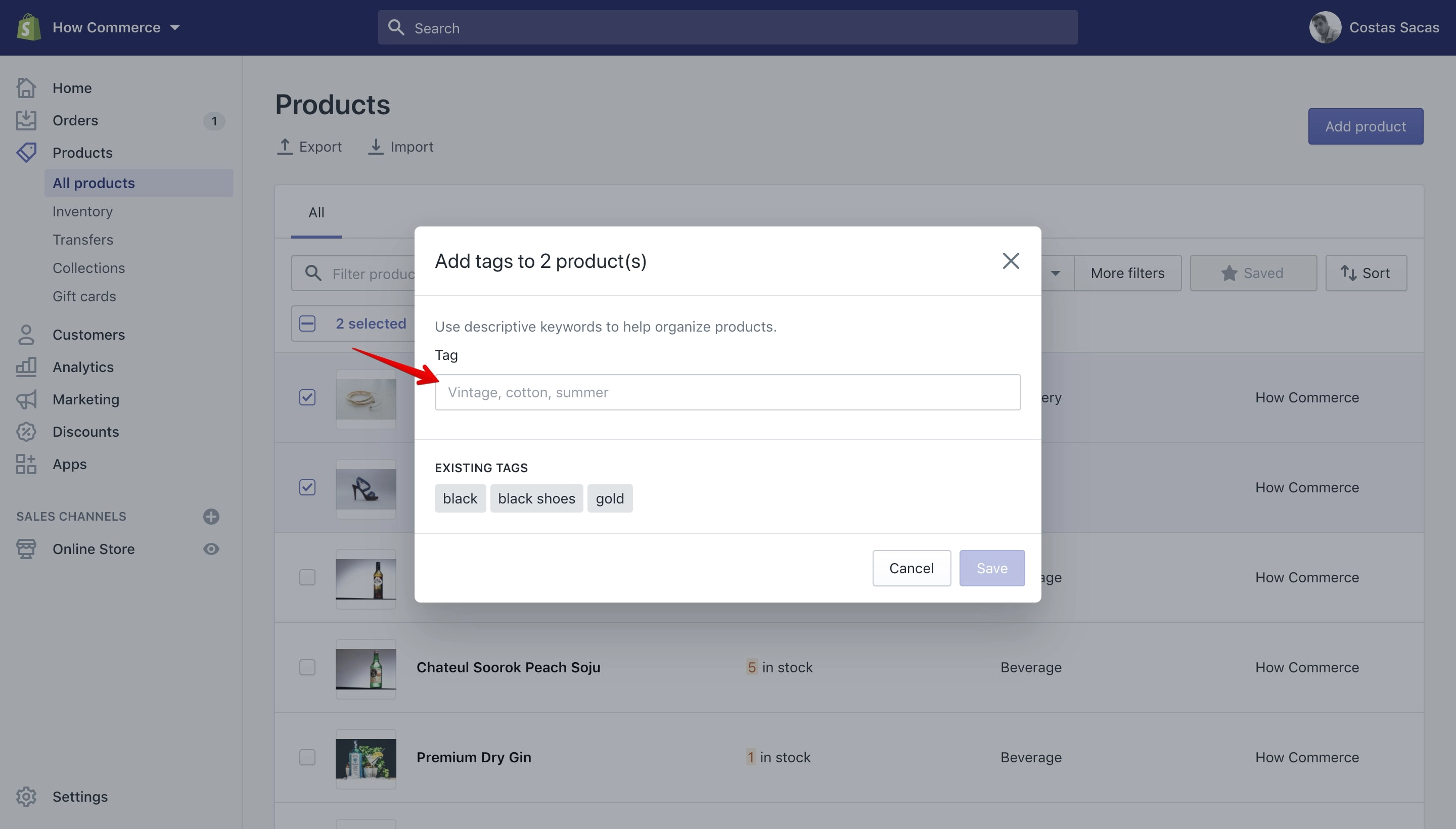This screenshot has width=1456, height=829.
Task: Check the Chateul Soorok Peach Soju checkbox
Action: pyautogui.click(x=307, y=667)
